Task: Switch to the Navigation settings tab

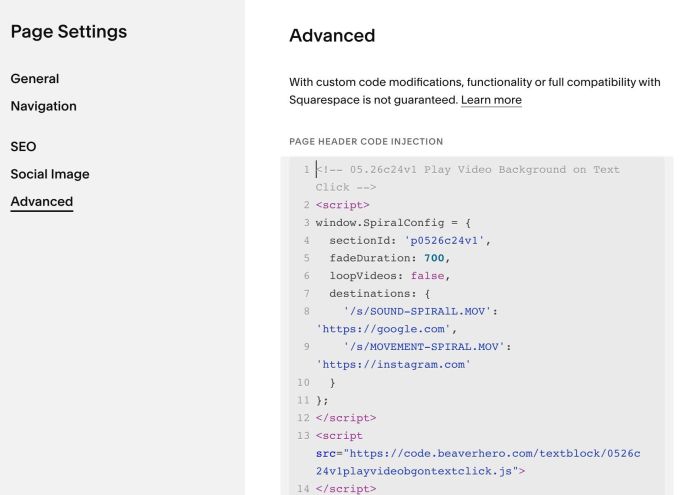Action: coord(43,106)
